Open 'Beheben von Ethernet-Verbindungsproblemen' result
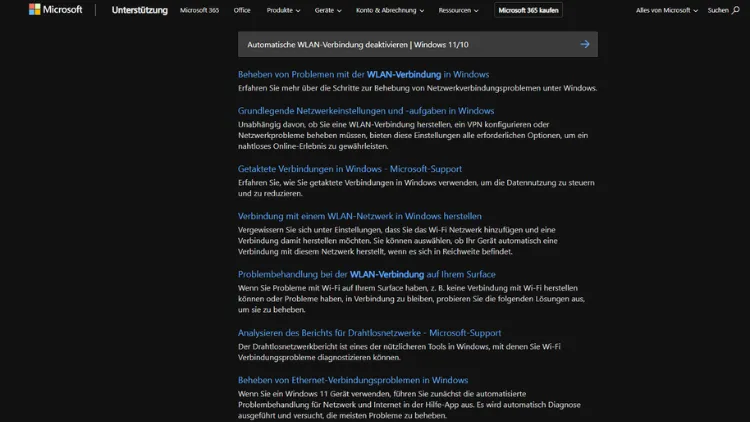Image resolution: width=750 pixels, height=422 pixels. click(x=353, y=380)
